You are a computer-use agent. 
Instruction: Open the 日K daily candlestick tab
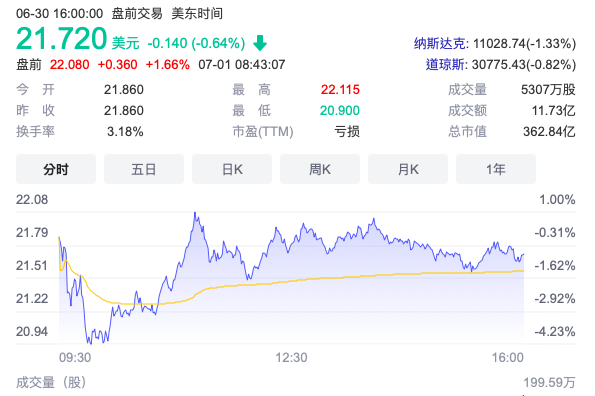pos(232,169)
